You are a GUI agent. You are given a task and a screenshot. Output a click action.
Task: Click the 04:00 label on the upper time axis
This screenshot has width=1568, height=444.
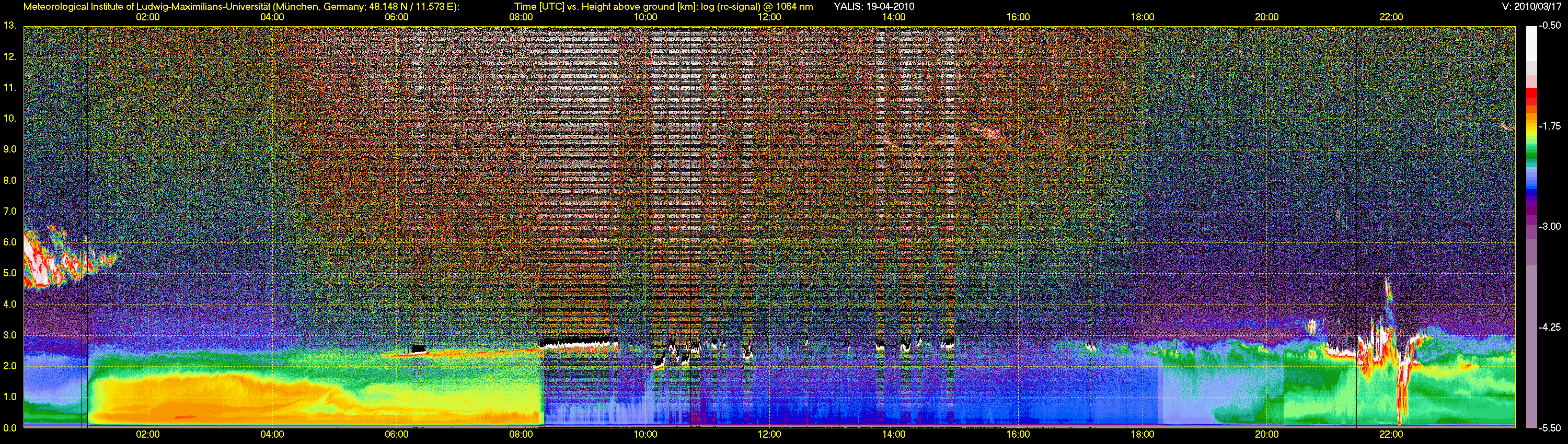[272, 17]
